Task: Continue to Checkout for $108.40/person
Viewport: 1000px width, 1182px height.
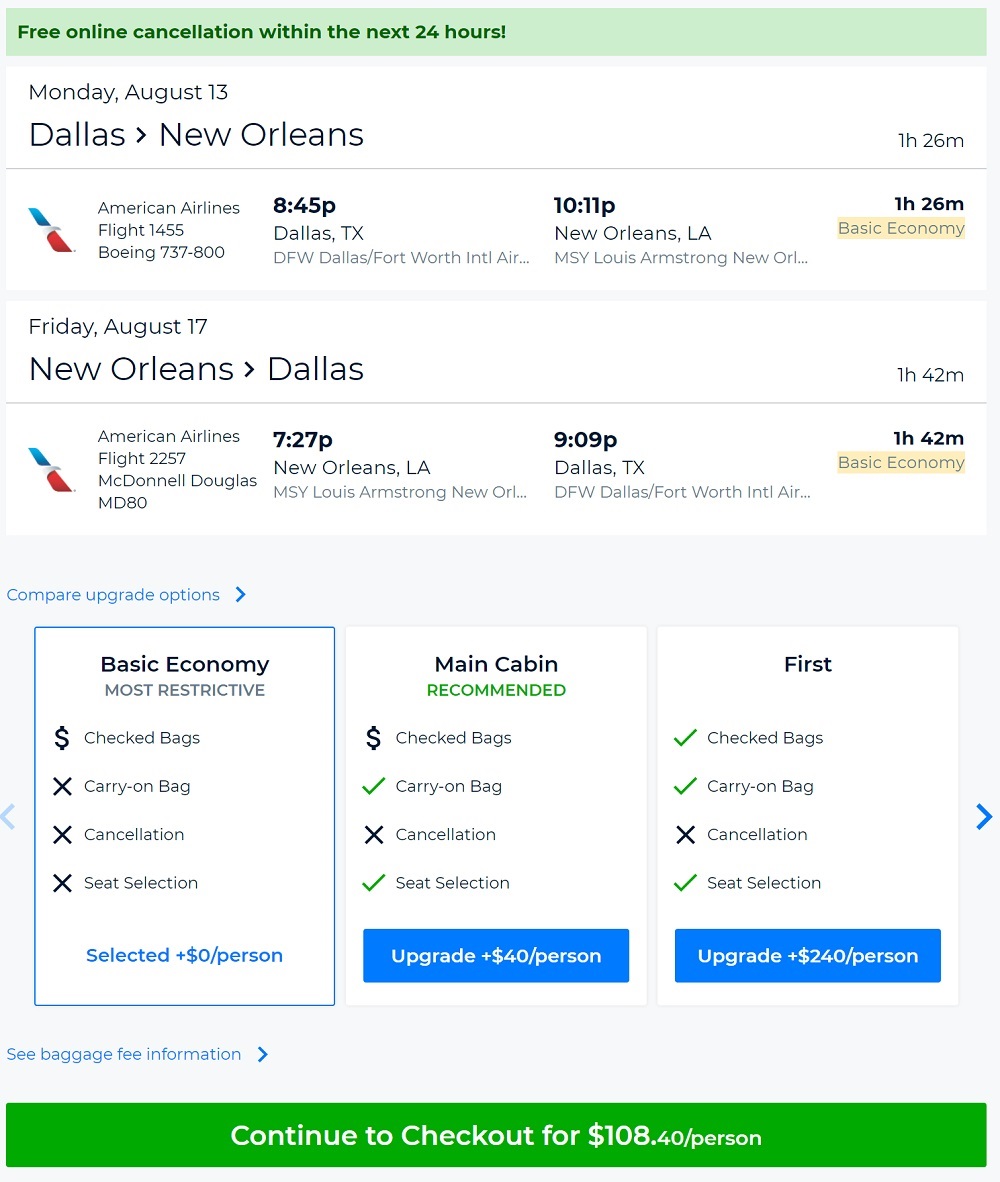Action: click(496, 1136)
